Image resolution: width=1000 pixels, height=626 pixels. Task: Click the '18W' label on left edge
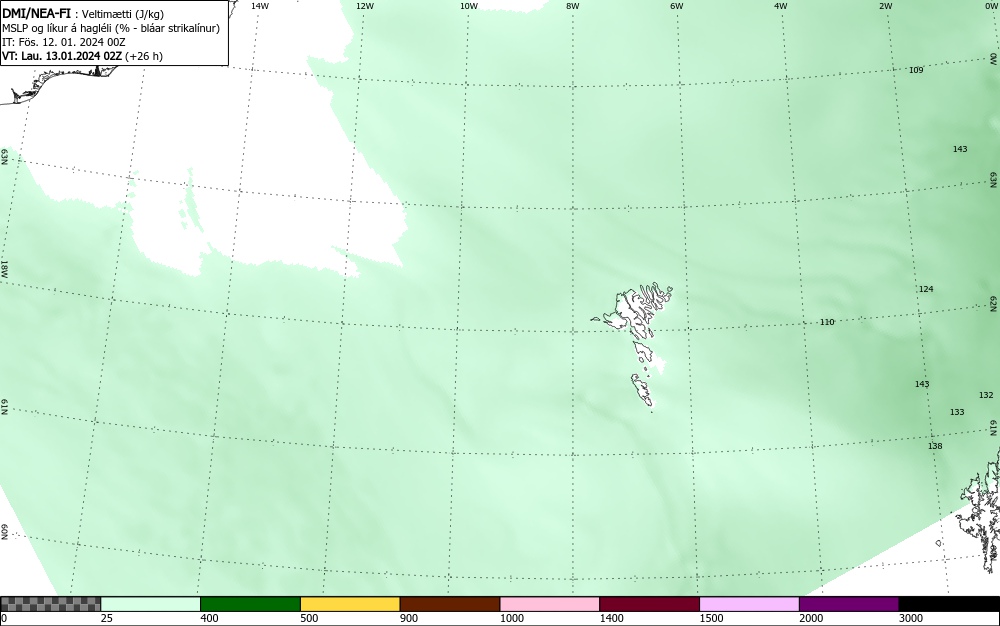point(4,268)
